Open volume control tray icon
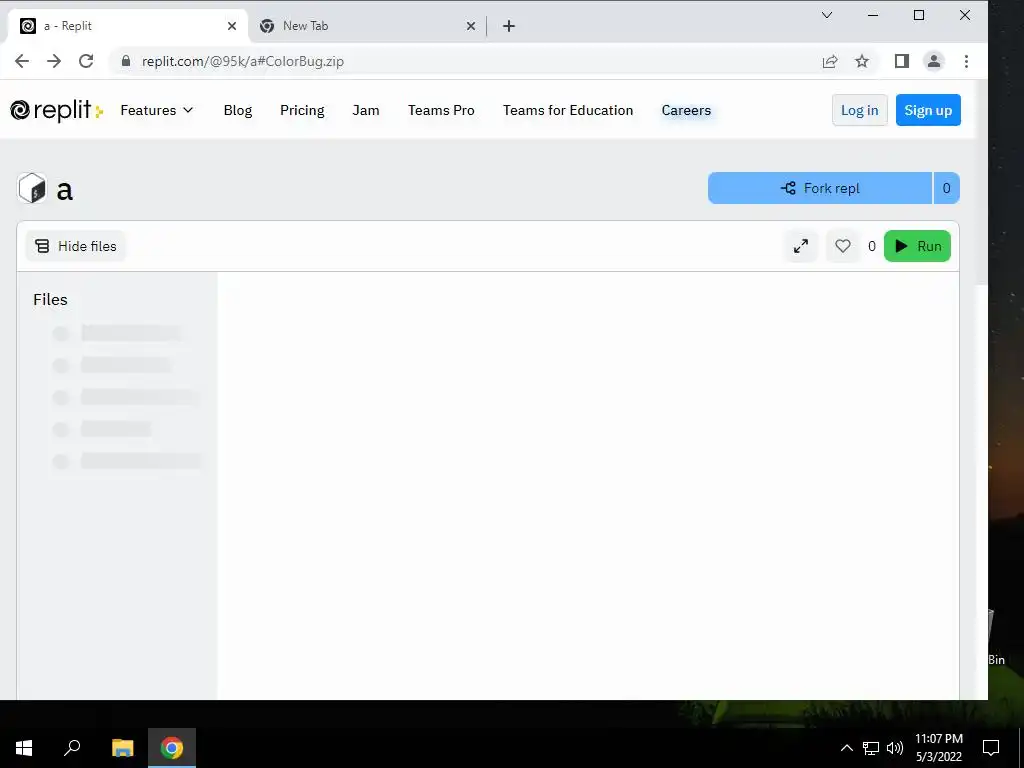 (895, 748)
